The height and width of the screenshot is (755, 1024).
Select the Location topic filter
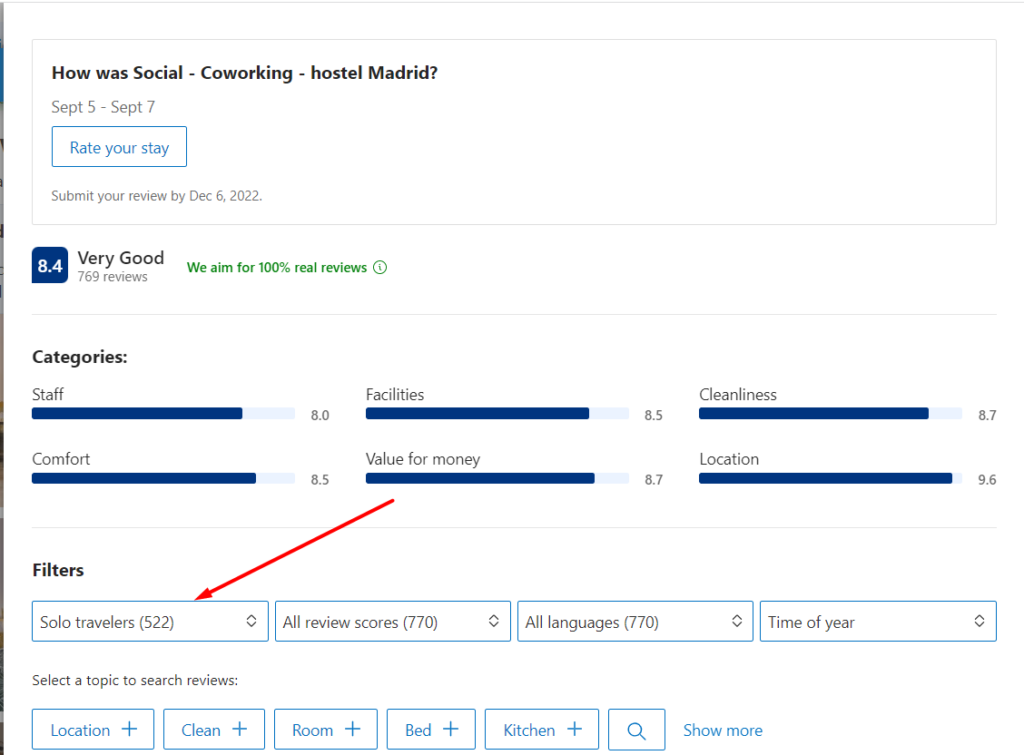[93, 730]
